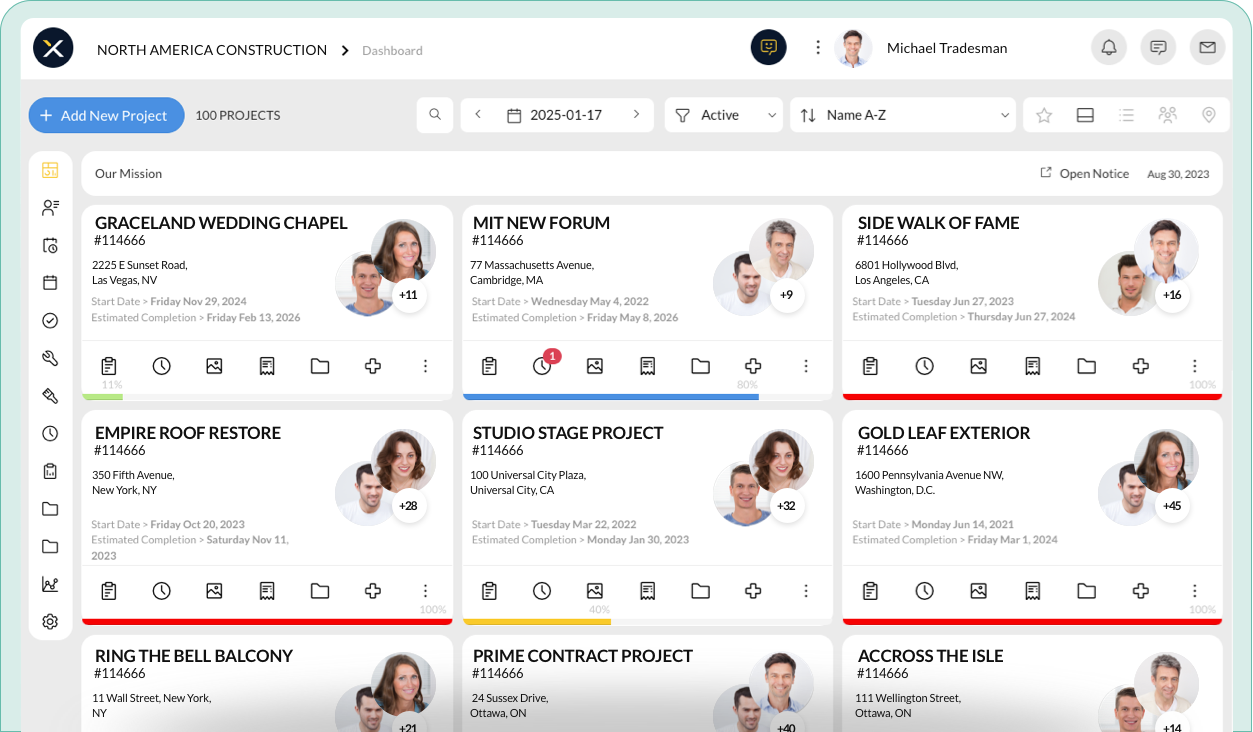This screenshot has width=1253, height=732.
Task: Open the clipboard report icon in sidebar
Action: coord(50,471)
